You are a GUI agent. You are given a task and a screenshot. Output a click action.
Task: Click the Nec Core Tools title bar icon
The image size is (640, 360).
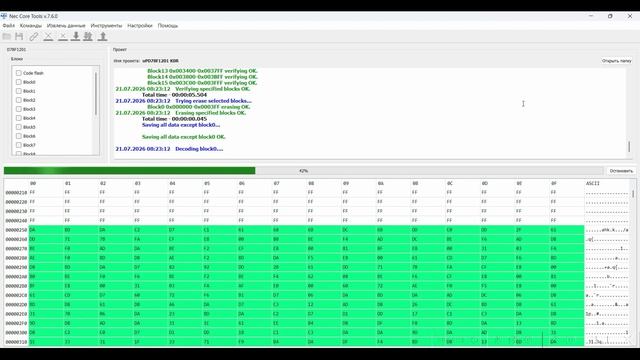coord(4,16)
